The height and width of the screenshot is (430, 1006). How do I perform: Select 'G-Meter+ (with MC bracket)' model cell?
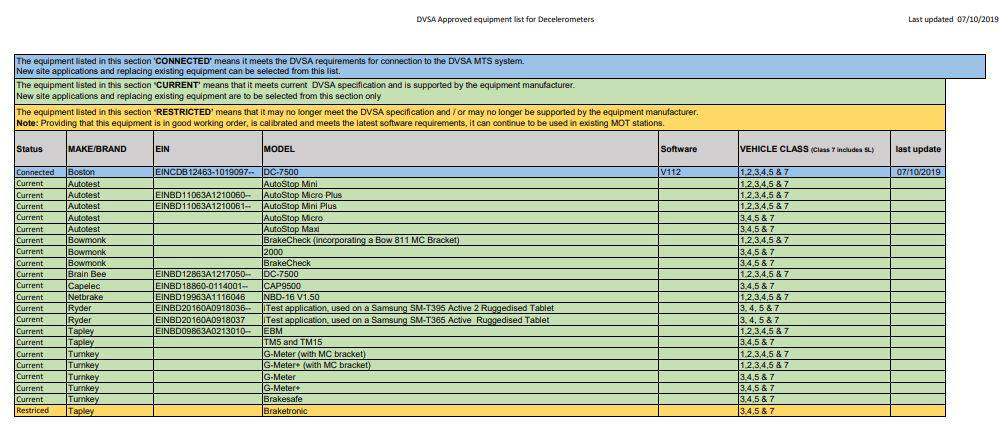pyautogui.click(x=461, y=365)
